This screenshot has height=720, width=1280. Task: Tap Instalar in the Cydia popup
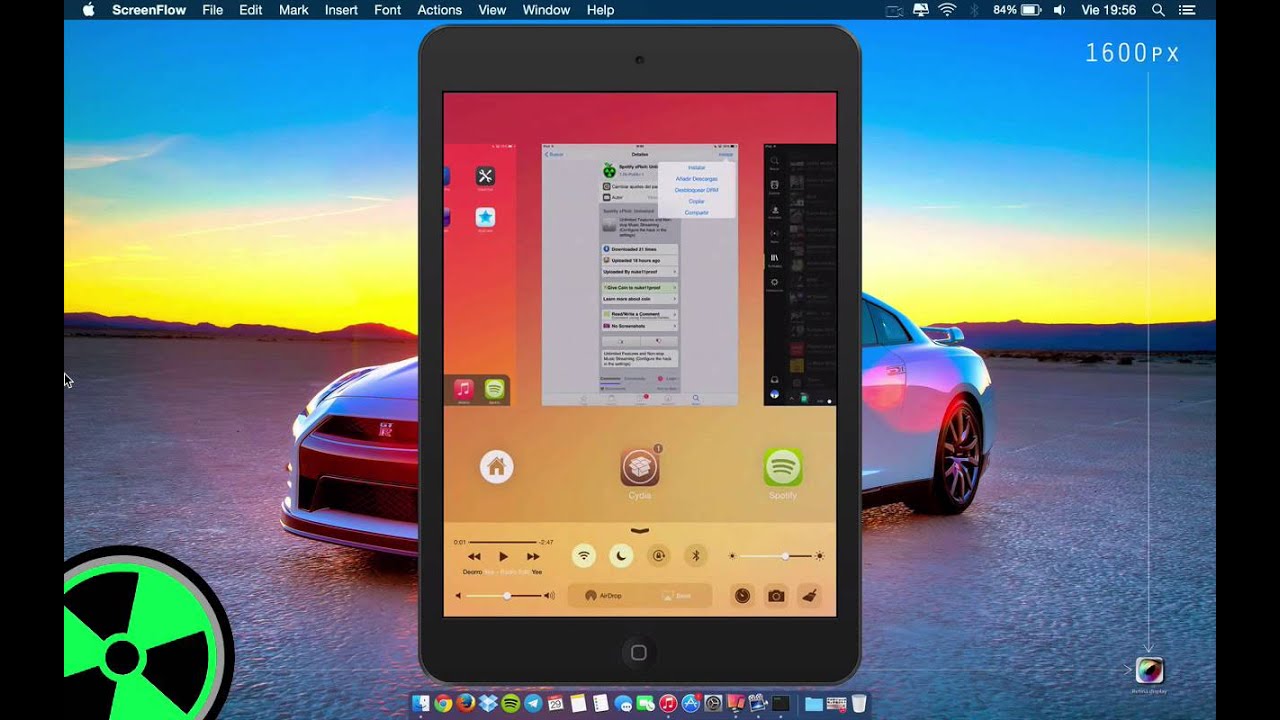click(696, 167)
